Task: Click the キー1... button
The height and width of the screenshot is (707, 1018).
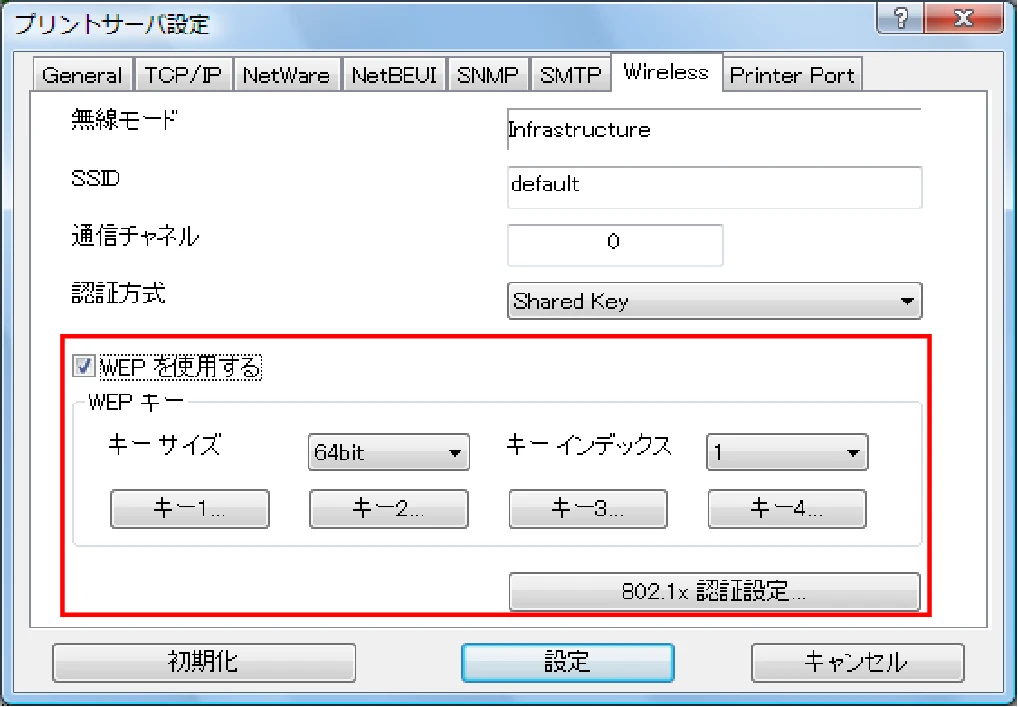Action: coord(190,508)
